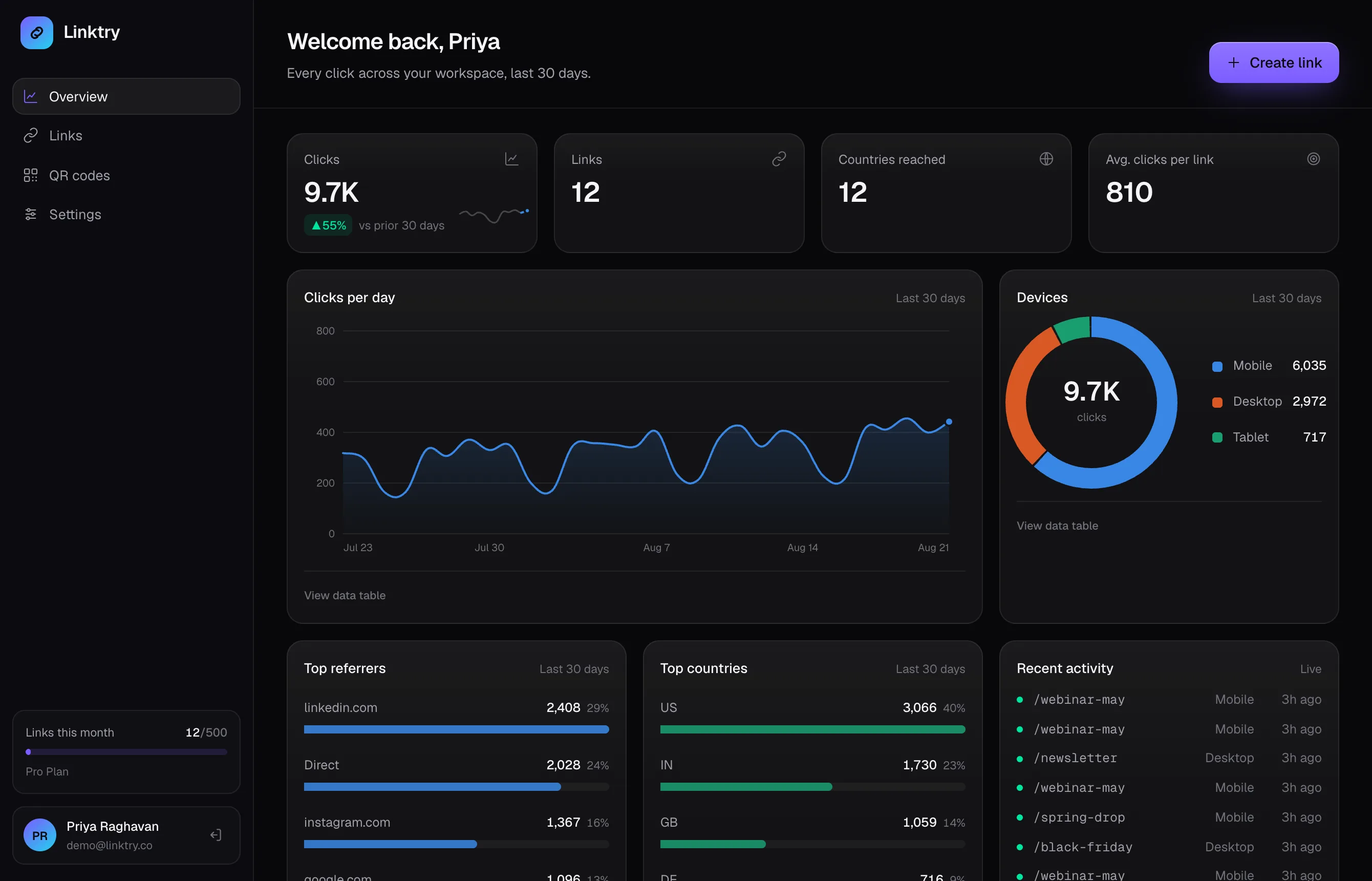Click the Direct referrer label
The height and width of the screenshot is (881, 1372).
321,765
